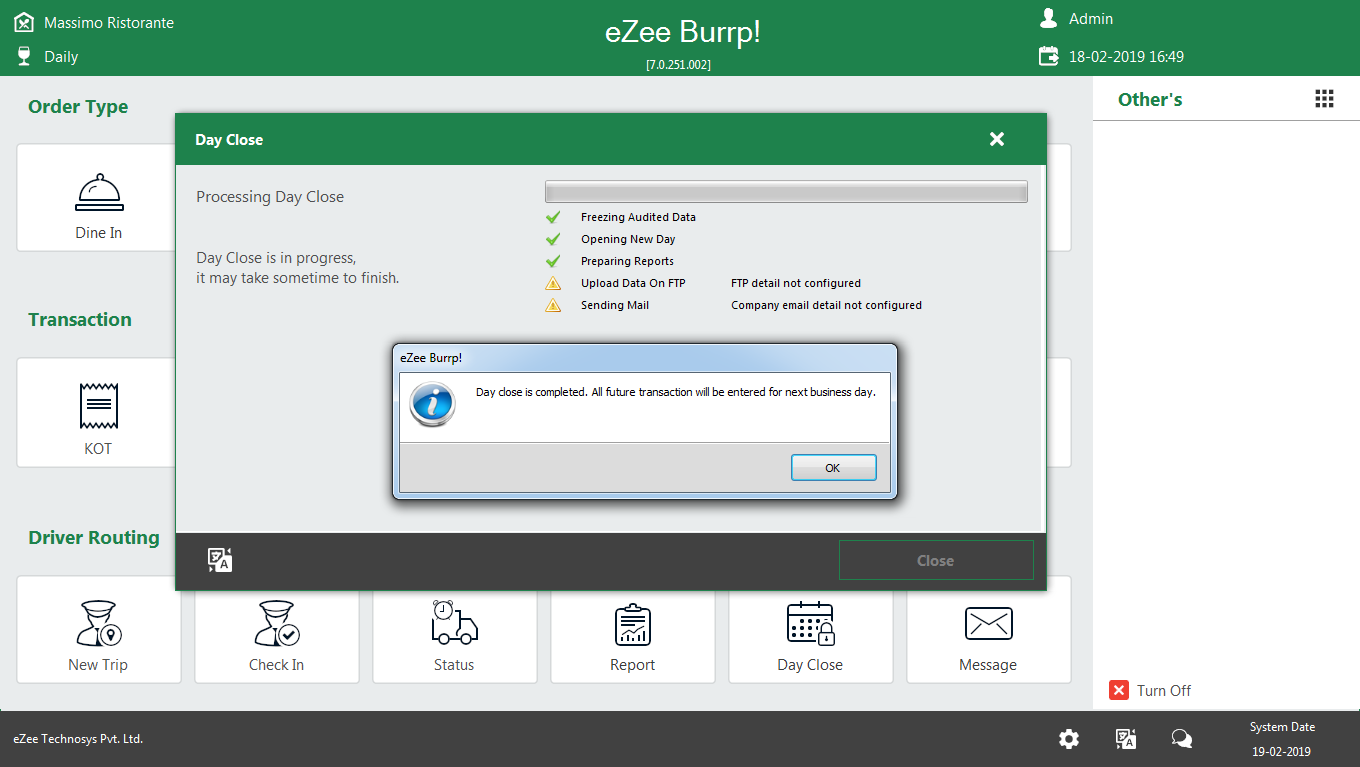1360x767 pixels.
Task: Click the Other's panel heading
Action: pyautogui.click(x=1150, y=99)
